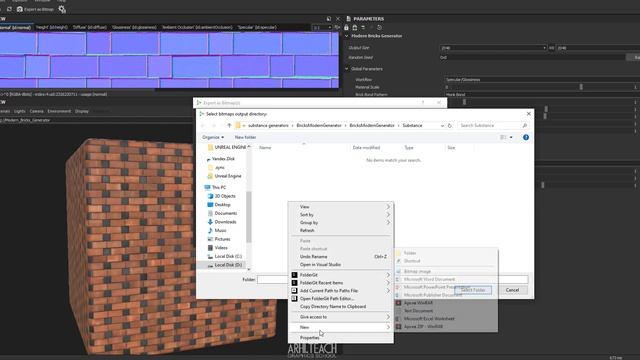Open the Display menu in the 3D view

(82, 111)
